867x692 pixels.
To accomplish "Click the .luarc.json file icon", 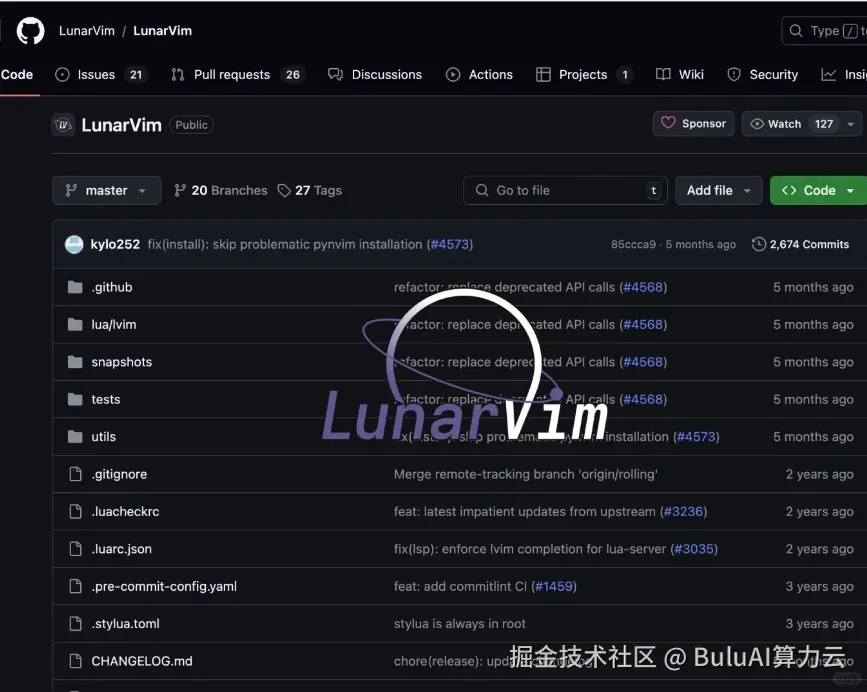I will pos(75,549).
